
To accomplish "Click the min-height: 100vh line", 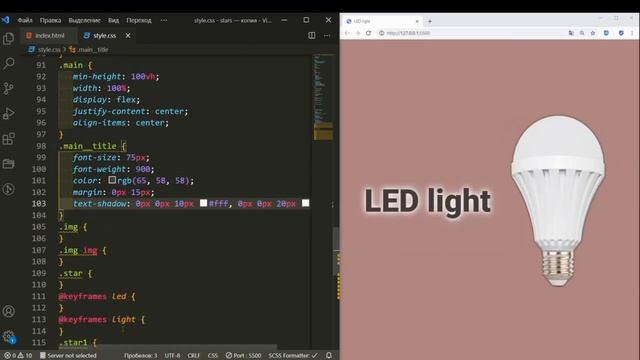I will [x=116, y=76].
